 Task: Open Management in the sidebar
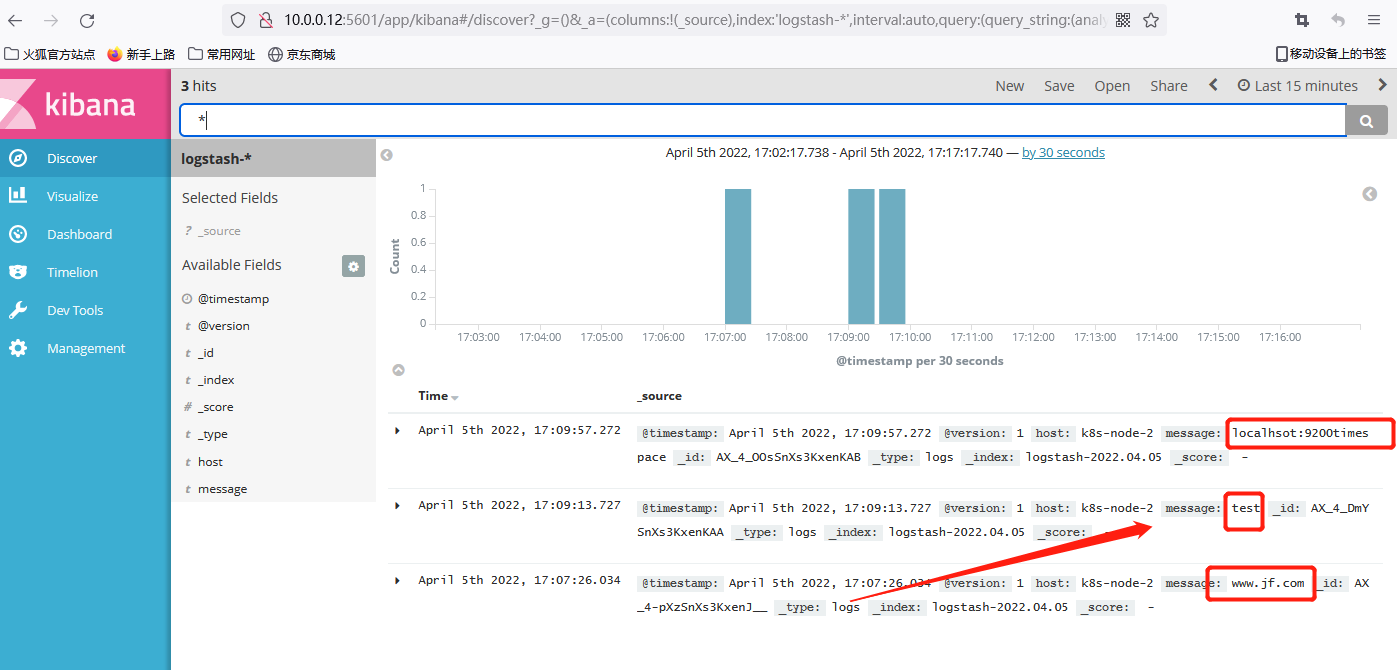85,348
